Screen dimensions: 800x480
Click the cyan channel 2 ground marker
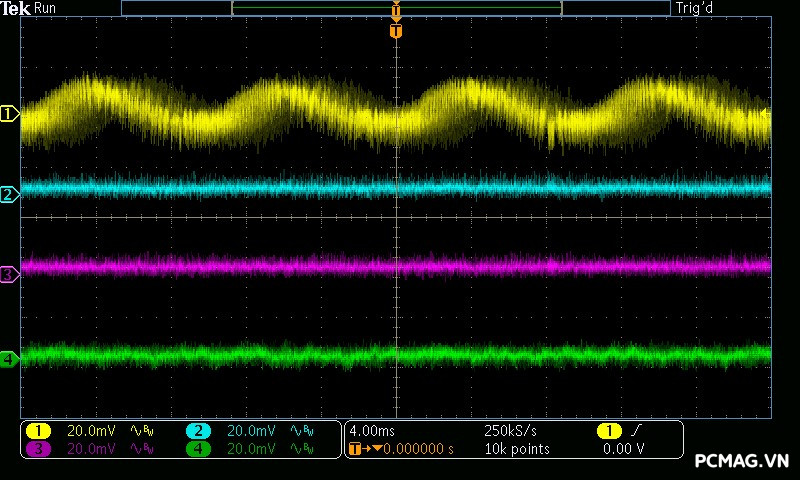pyautogui.click(x=8, y=194)
